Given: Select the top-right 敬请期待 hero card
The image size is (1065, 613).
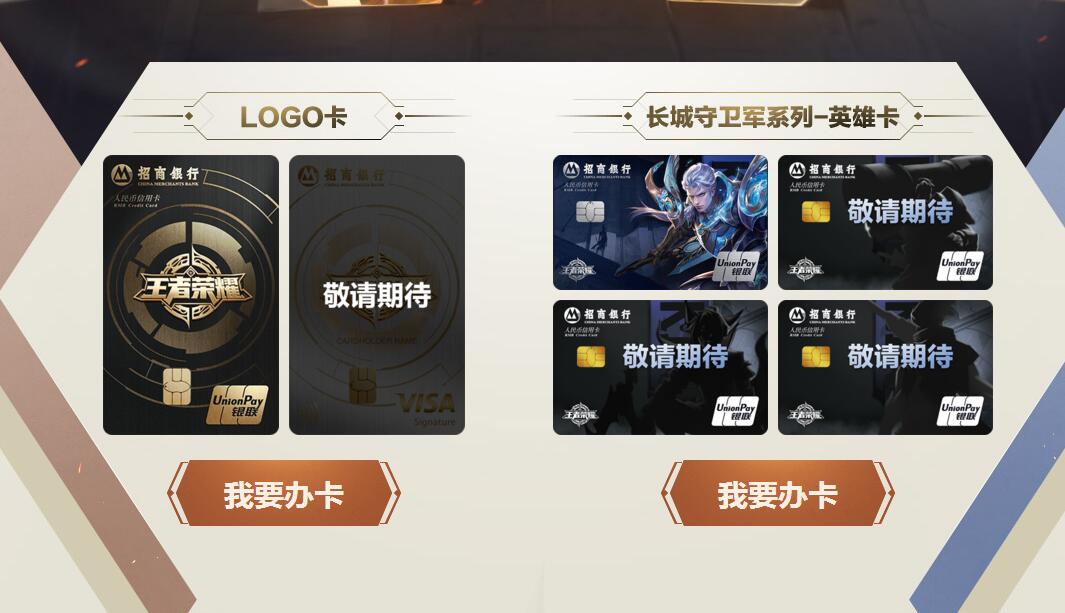Looking at the screenshot, I should (885, 222).
